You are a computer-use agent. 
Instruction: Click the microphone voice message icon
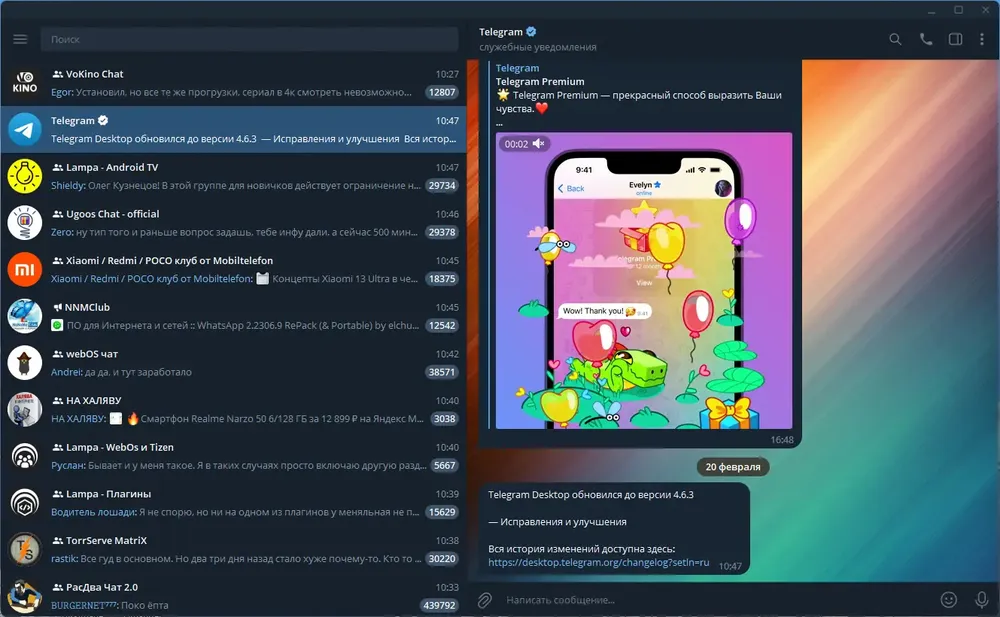pyautogui.click(x=982, y=600)
